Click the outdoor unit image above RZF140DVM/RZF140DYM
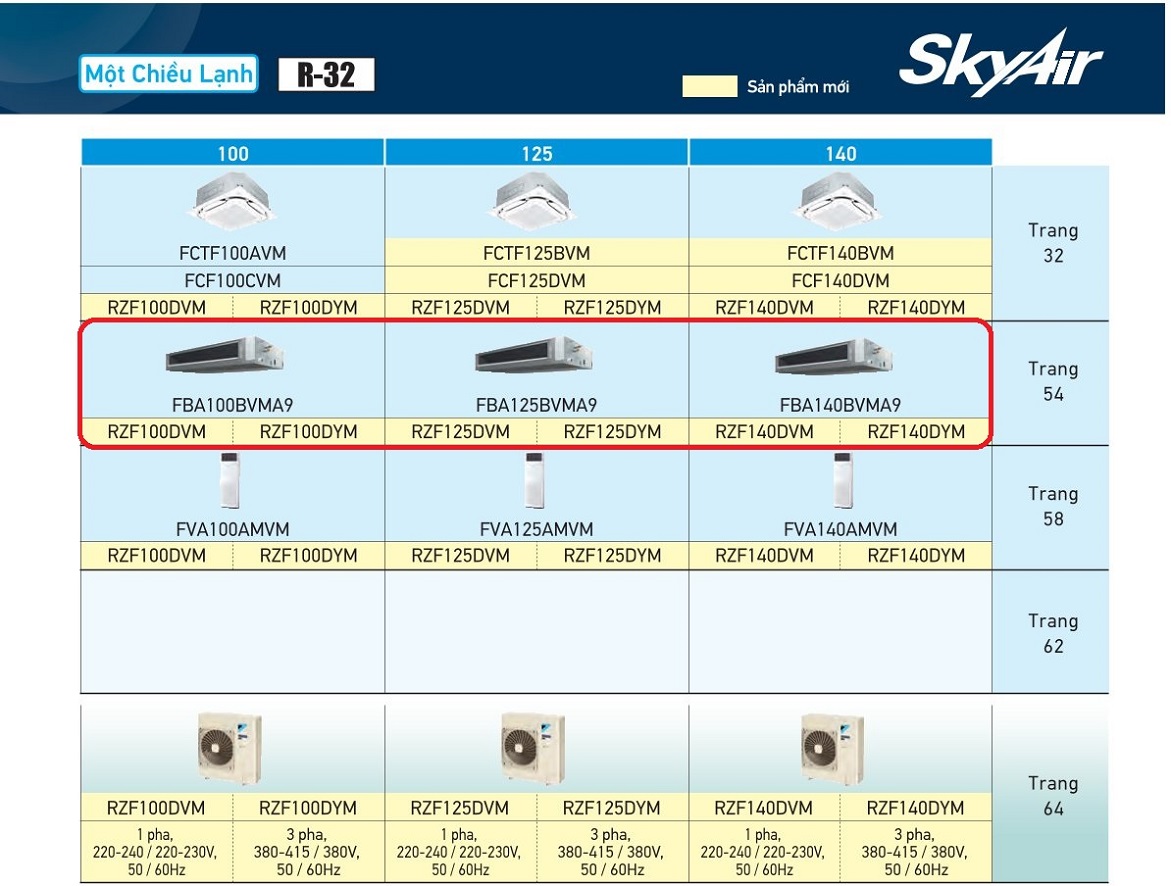Screen dimensions: 1171x886 tap(833, 749)
